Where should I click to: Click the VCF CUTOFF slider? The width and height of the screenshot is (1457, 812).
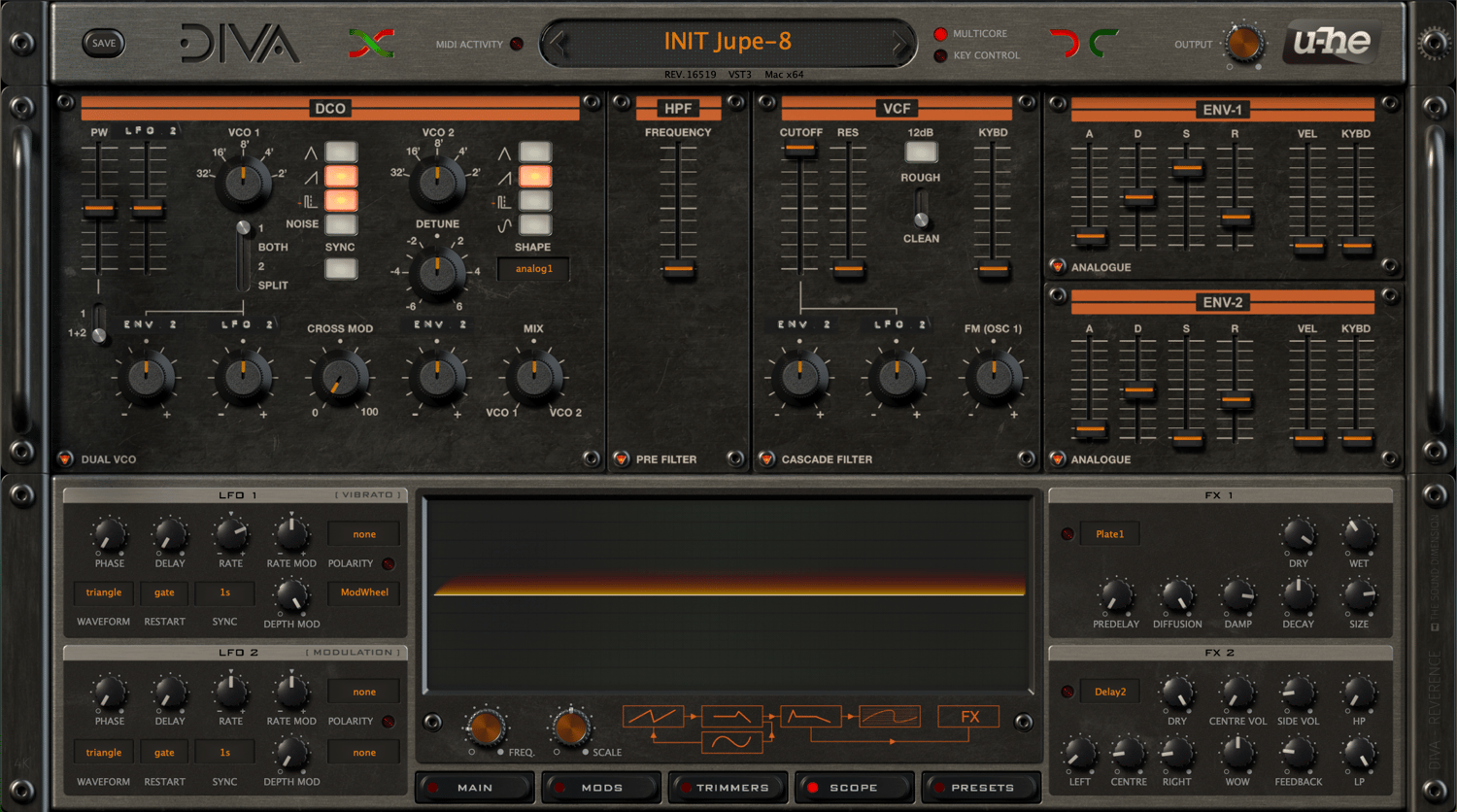pos(799,149)
